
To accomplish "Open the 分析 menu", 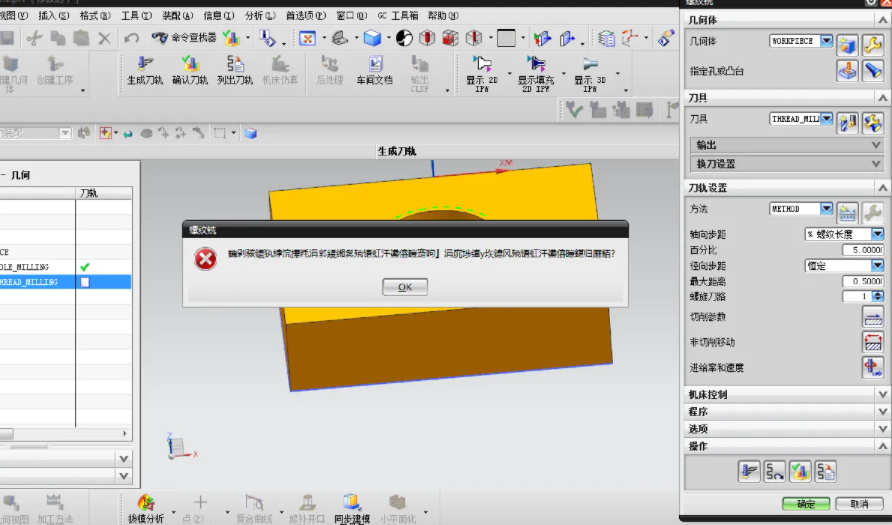I will pos(259,16).
